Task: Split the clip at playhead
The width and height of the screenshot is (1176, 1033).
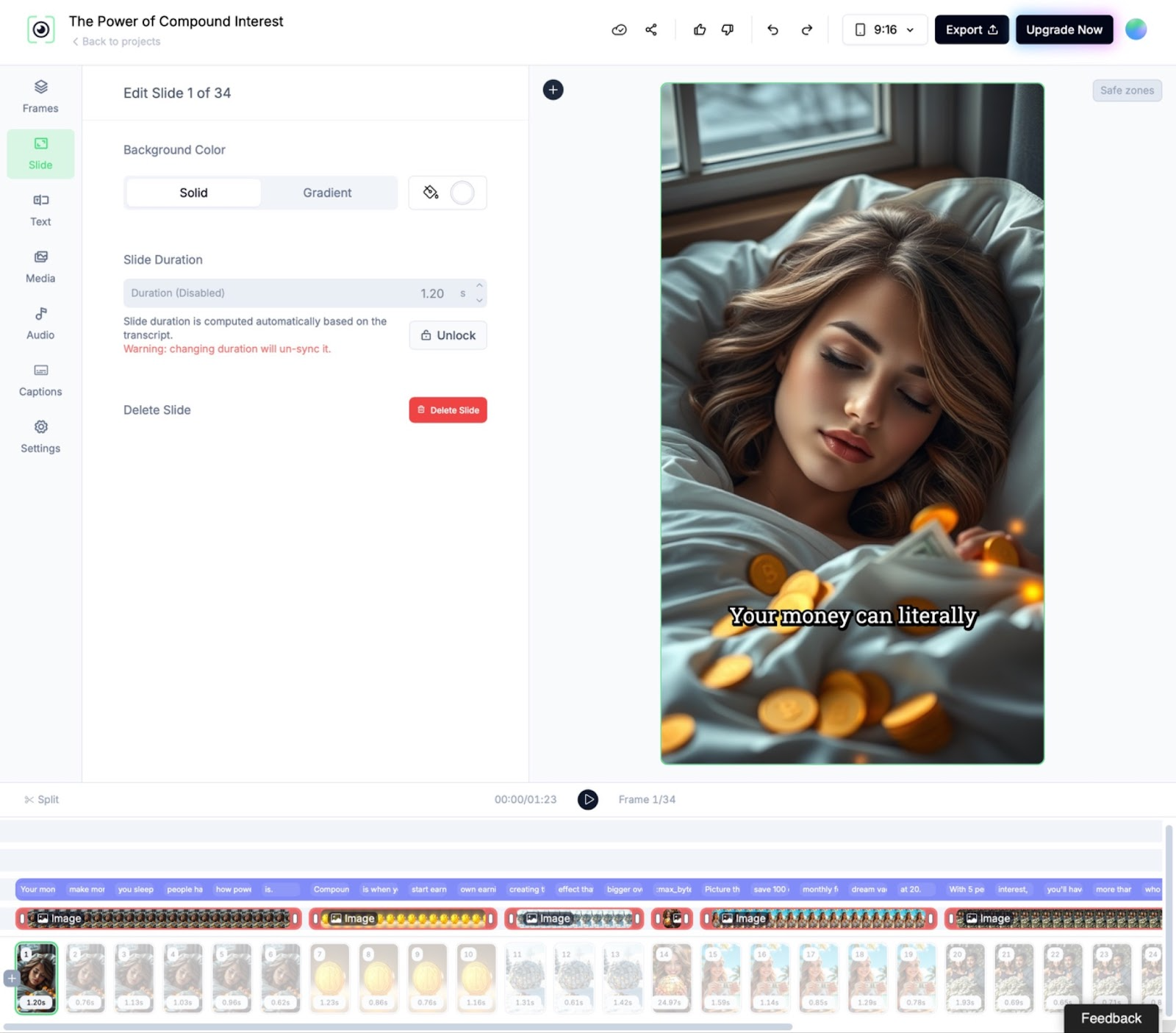Action: pyautogui.click(x=41, y=799)
